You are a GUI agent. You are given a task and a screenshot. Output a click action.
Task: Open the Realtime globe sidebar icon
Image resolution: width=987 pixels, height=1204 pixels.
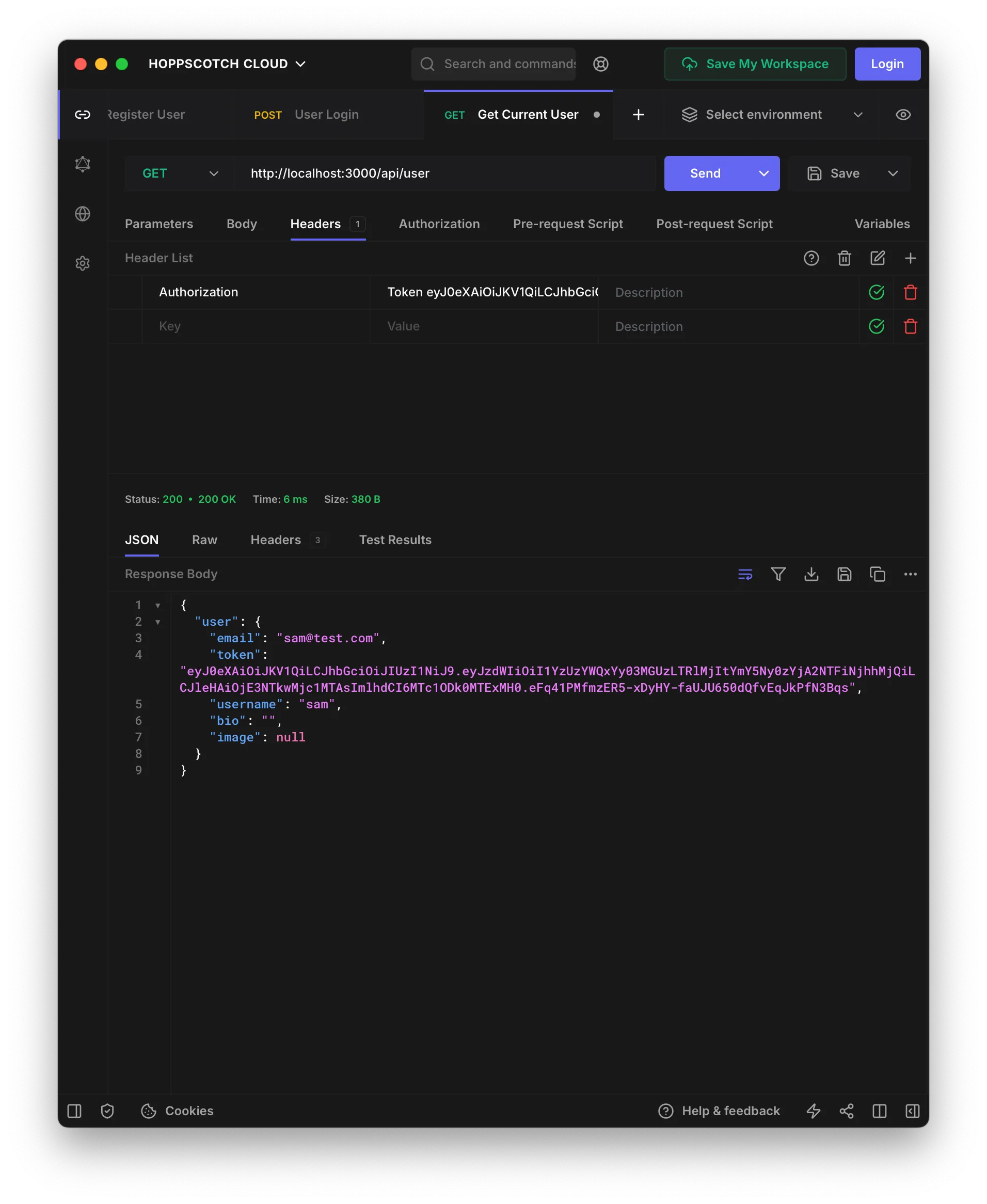tap(83, 214)
